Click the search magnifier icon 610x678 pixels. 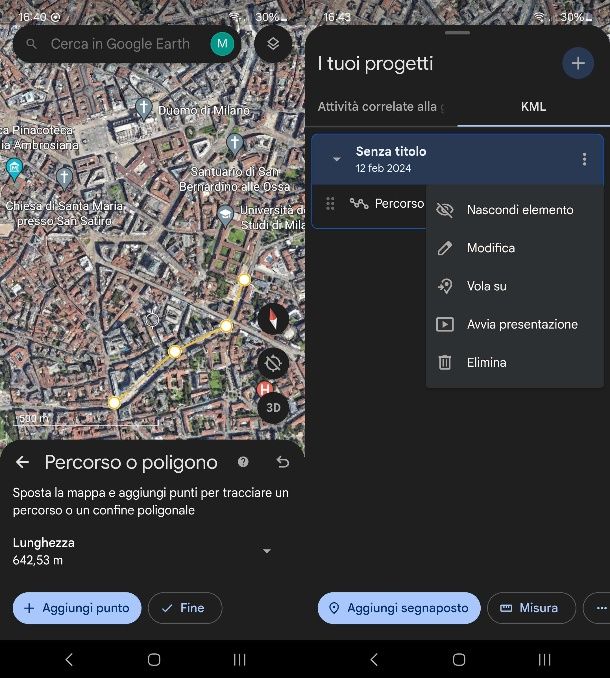(x=31, y=44)
